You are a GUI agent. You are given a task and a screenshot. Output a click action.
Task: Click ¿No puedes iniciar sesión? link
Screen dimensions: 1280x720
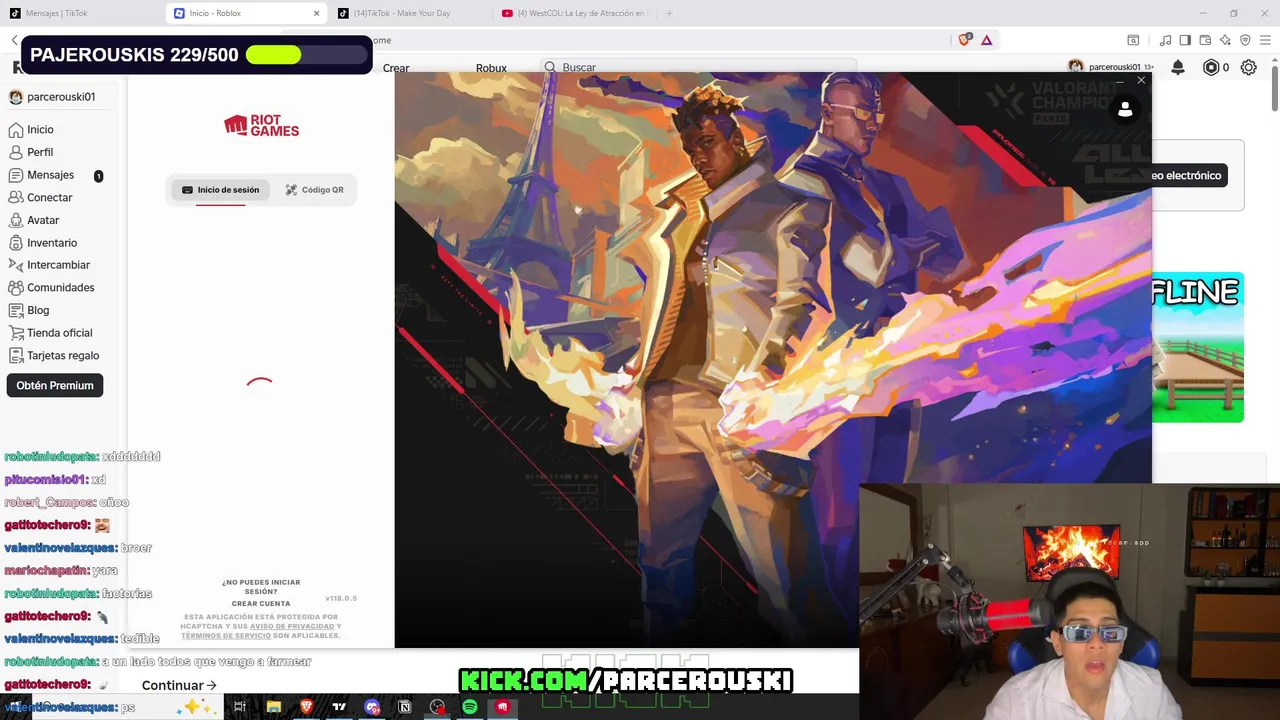coord(261,587)
